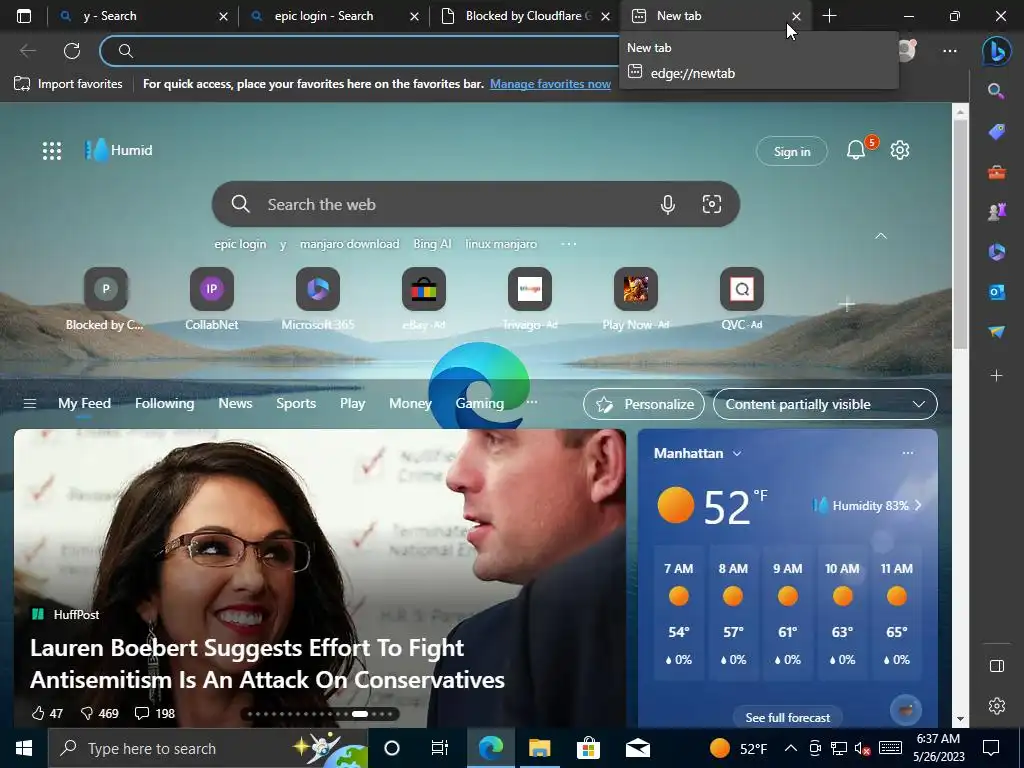This screenshot has height=768, width=1024.
Task: Open sidebar settings gear at bottom
Action: [x=997, y=706]
